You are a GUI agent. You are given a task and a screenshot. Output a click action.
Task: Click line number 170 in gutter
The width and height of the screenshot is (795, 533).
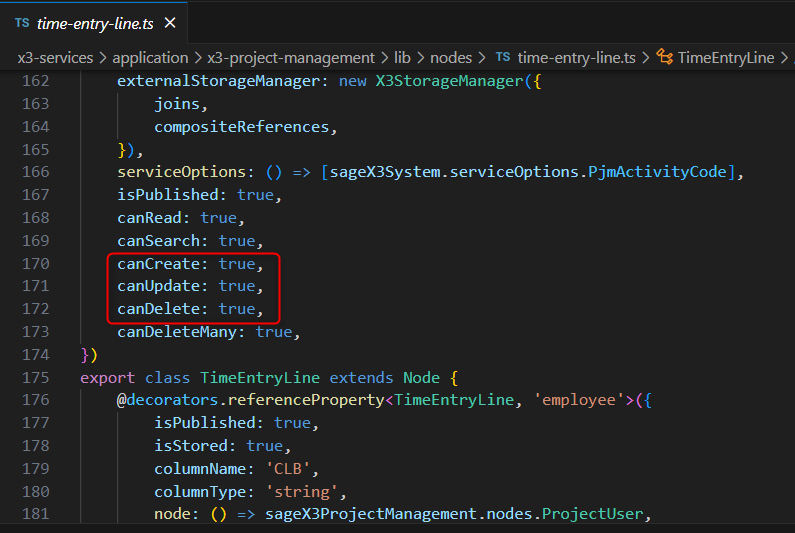pos(35,264)
